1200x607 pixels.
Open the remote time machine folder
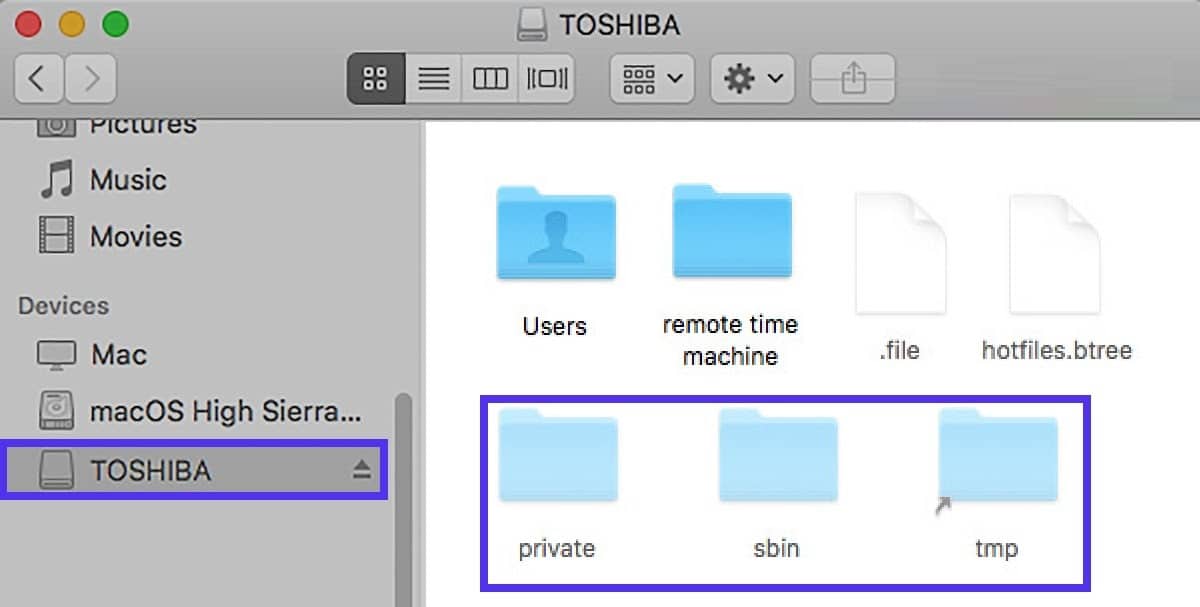(730, 232)
